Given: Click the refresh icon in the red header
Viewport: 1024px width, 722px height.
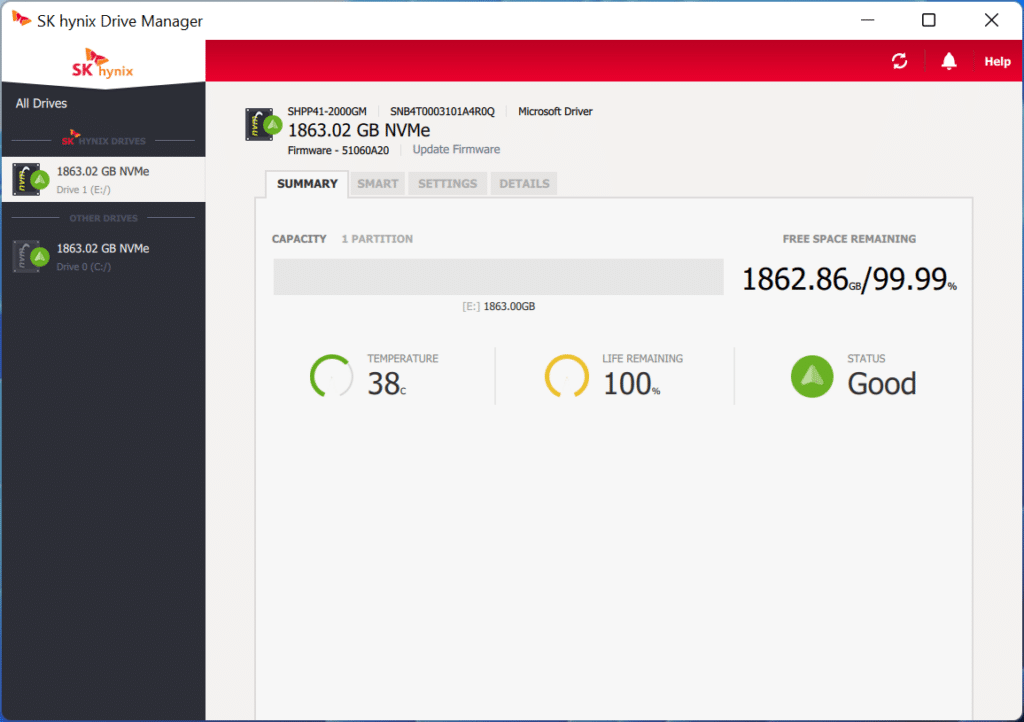Looking at the screenshot, I should tap(899, 61).
